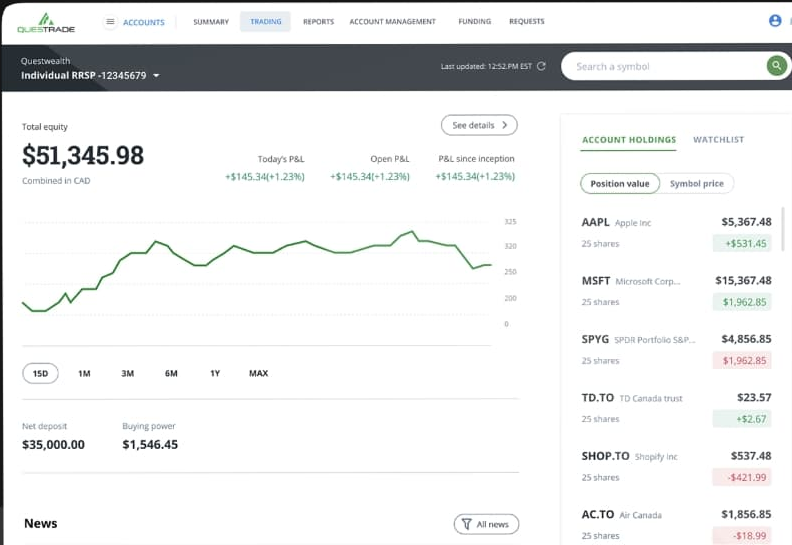Click the All news filter button
Image resolution: width=792 pixels, height=545 pixels.
486,524
